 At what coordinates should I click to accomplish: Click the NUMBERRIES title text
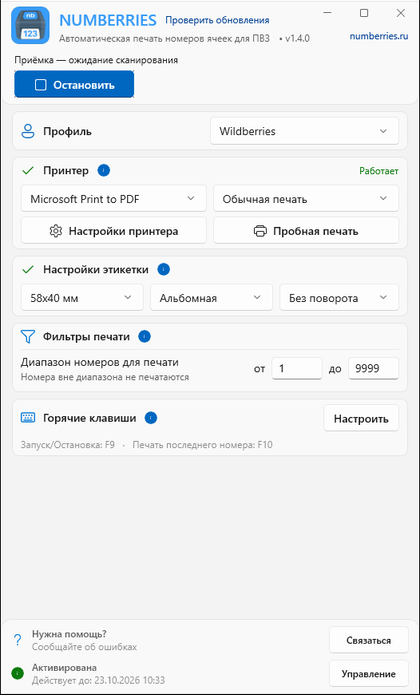pos(108,20)
